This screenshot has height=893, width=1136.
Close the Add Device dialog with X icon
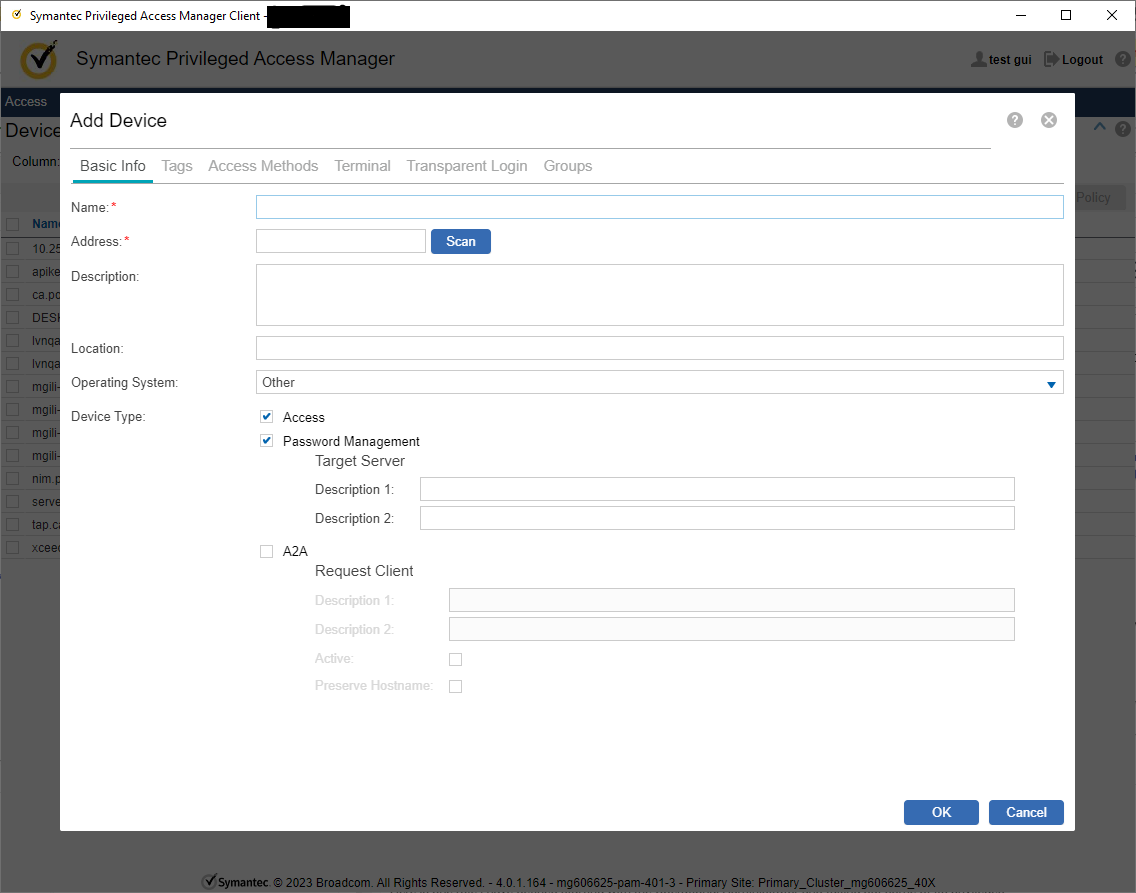point(1049,120)
